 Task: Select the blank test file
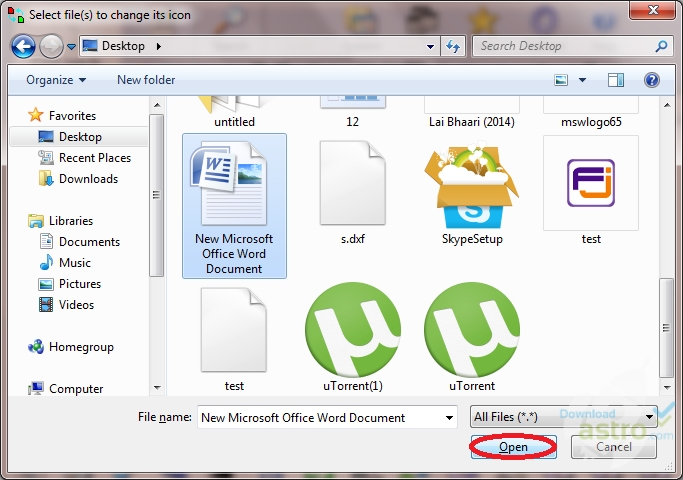234,339
